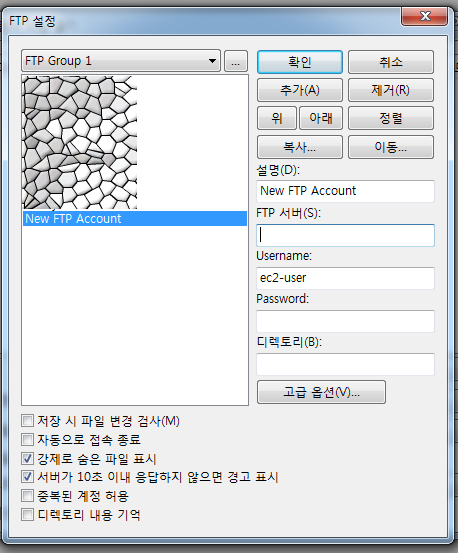
Task: Add an account with 추가(A)
Action: point(300,90)
